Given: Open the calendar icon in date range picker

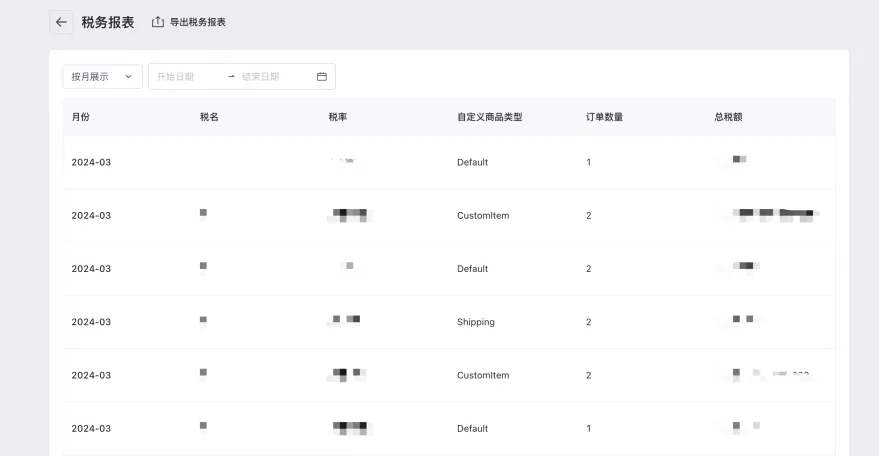Looking at the screenshot, I should 322,76.
